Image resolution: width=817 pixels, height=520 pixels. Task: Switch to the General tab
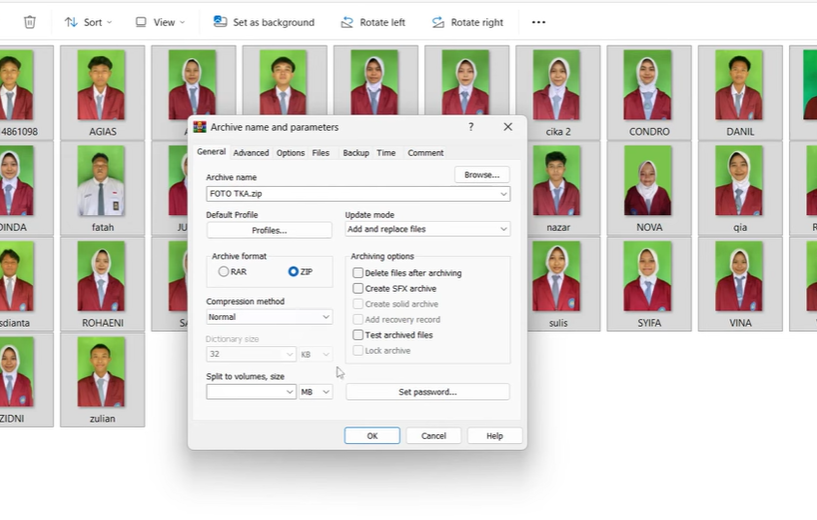(x=211, y=152)
